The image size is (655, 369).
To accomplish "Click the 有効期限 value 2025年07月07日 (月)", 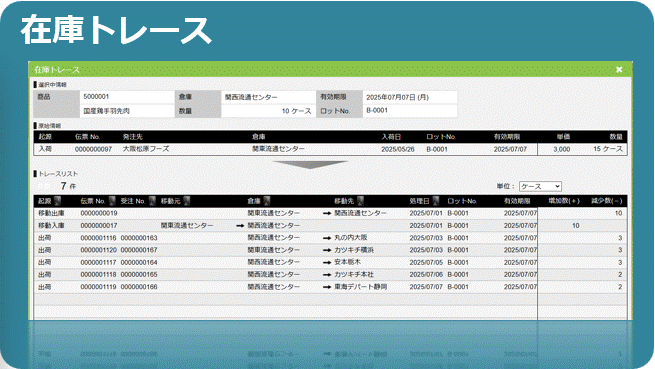I will pyautogui.click(x=397, y=97).
